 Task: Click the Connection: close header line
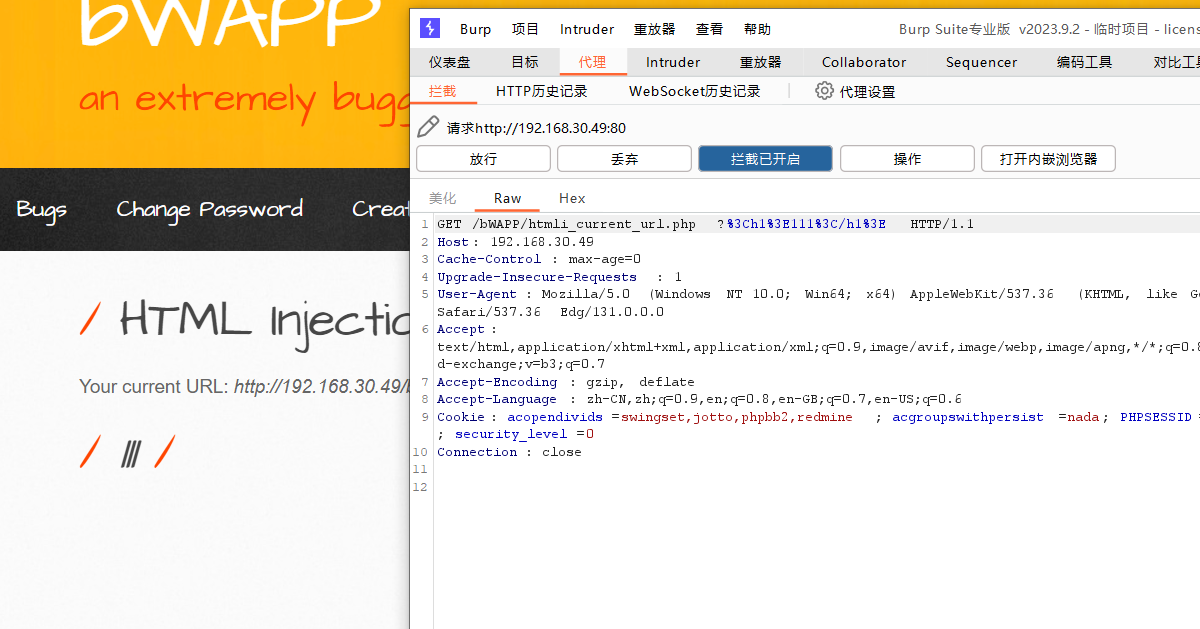pos(509,452)
